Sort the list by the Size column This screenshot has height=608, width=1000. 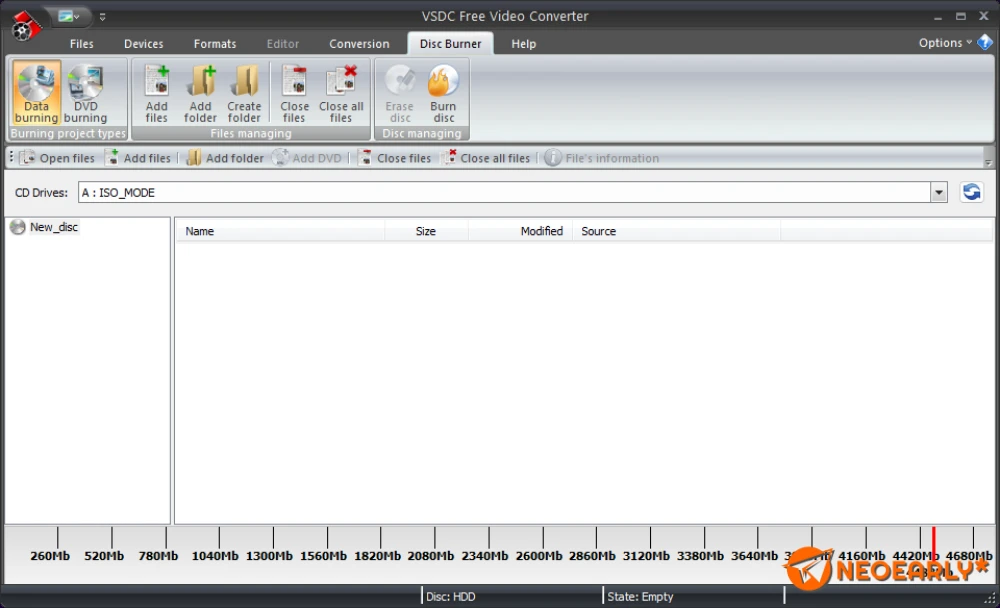coord(426,231)
